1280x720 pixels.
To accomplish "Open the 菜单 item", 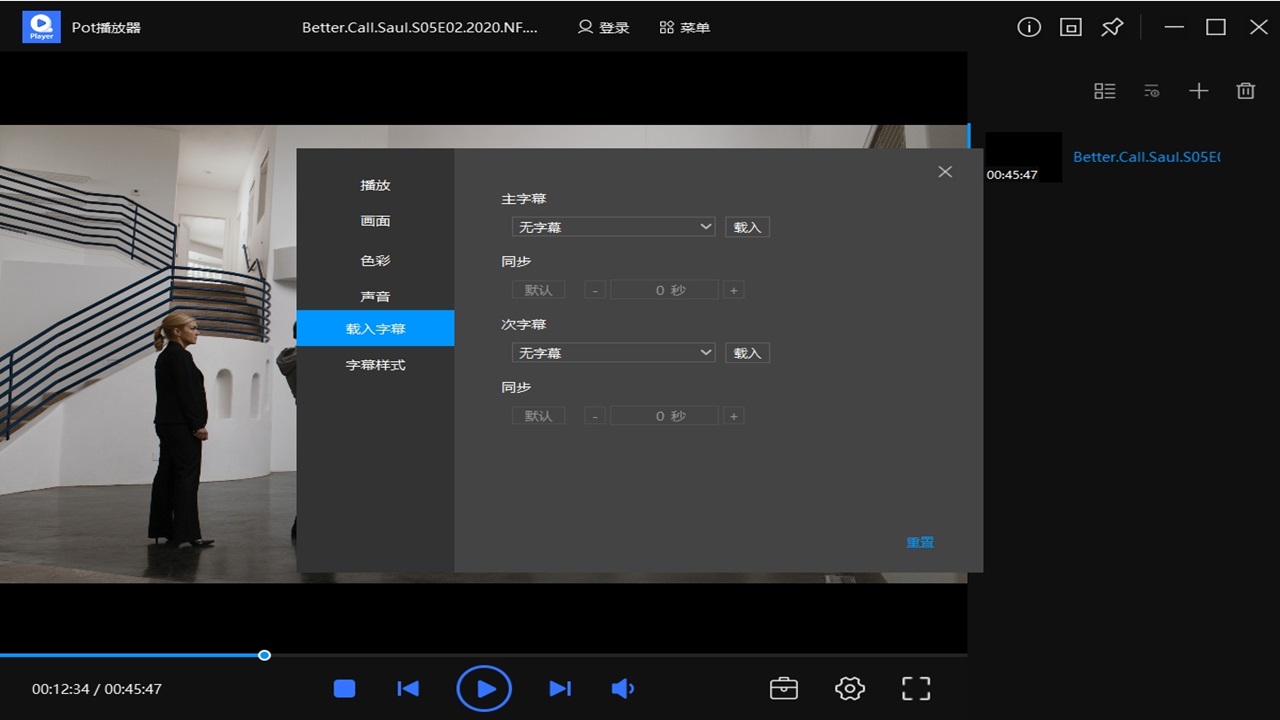I will pyautogui.click(x=685, y=27).
